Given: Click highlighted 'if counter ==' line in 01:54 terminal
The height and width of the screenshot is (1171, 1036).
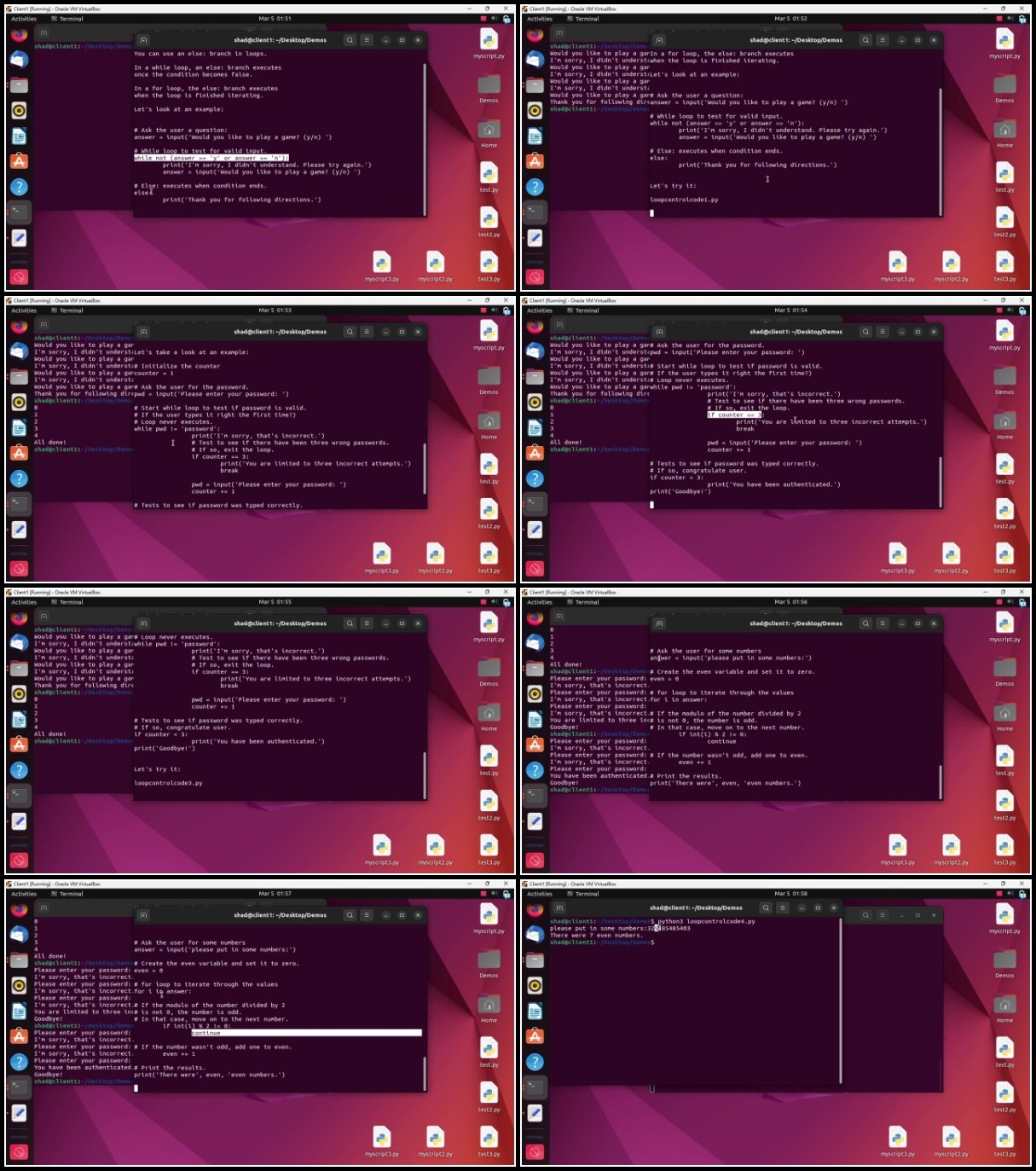Looking at the screenshot, I should [x=734, y=414].
